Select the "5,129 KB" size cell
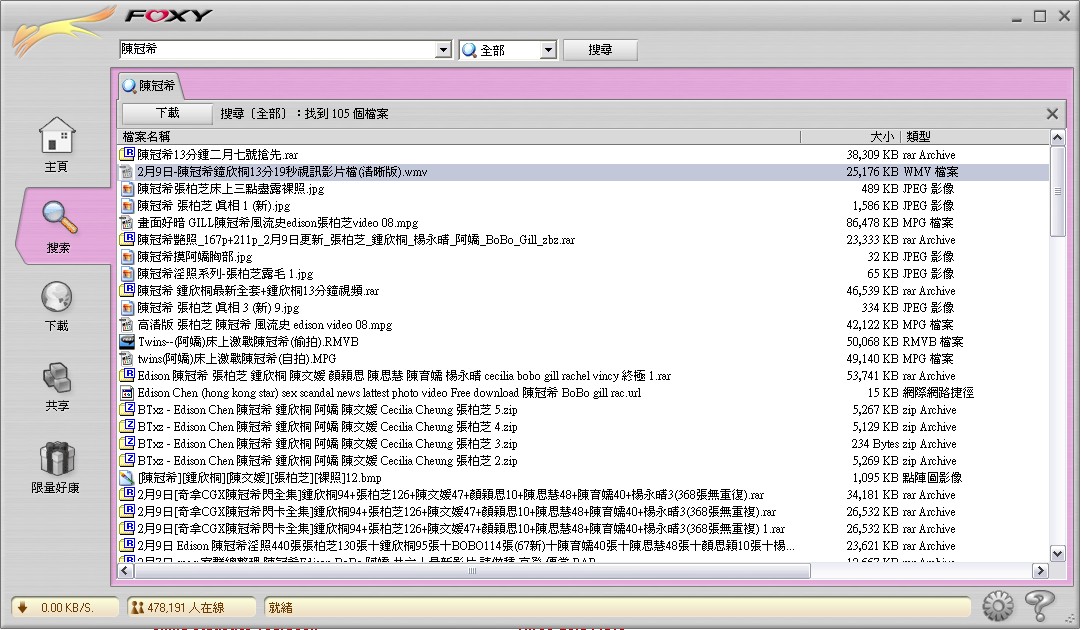1081x630 pixels. (x=875, y=427)
